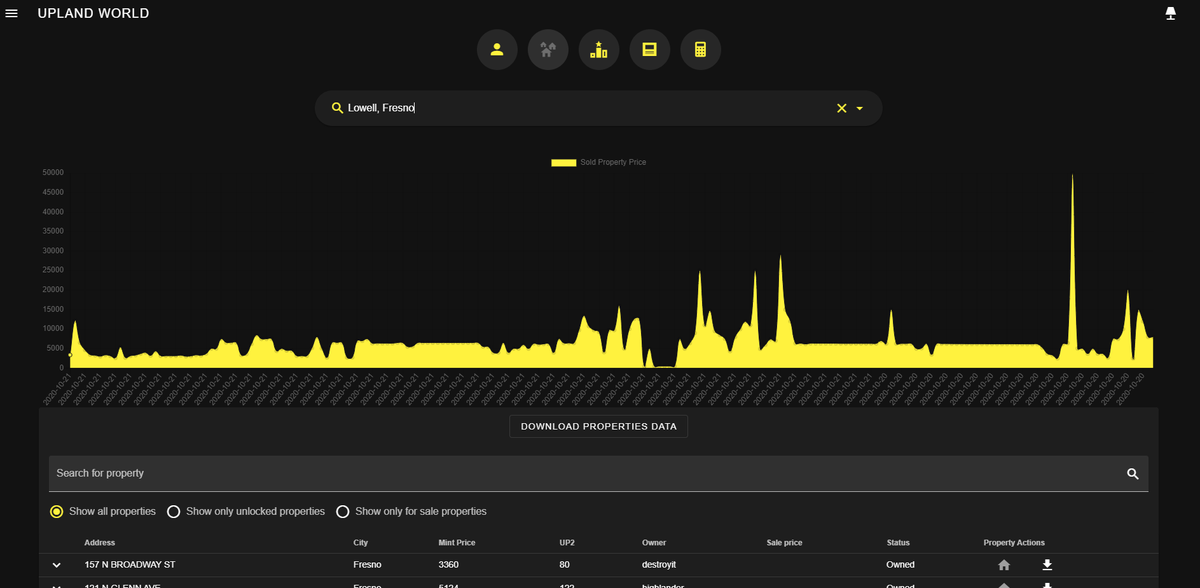Image resolution: width=1200 pixels, height=588 pixels.
Task: Click the property search magnifier icon
Action: 1133,474
